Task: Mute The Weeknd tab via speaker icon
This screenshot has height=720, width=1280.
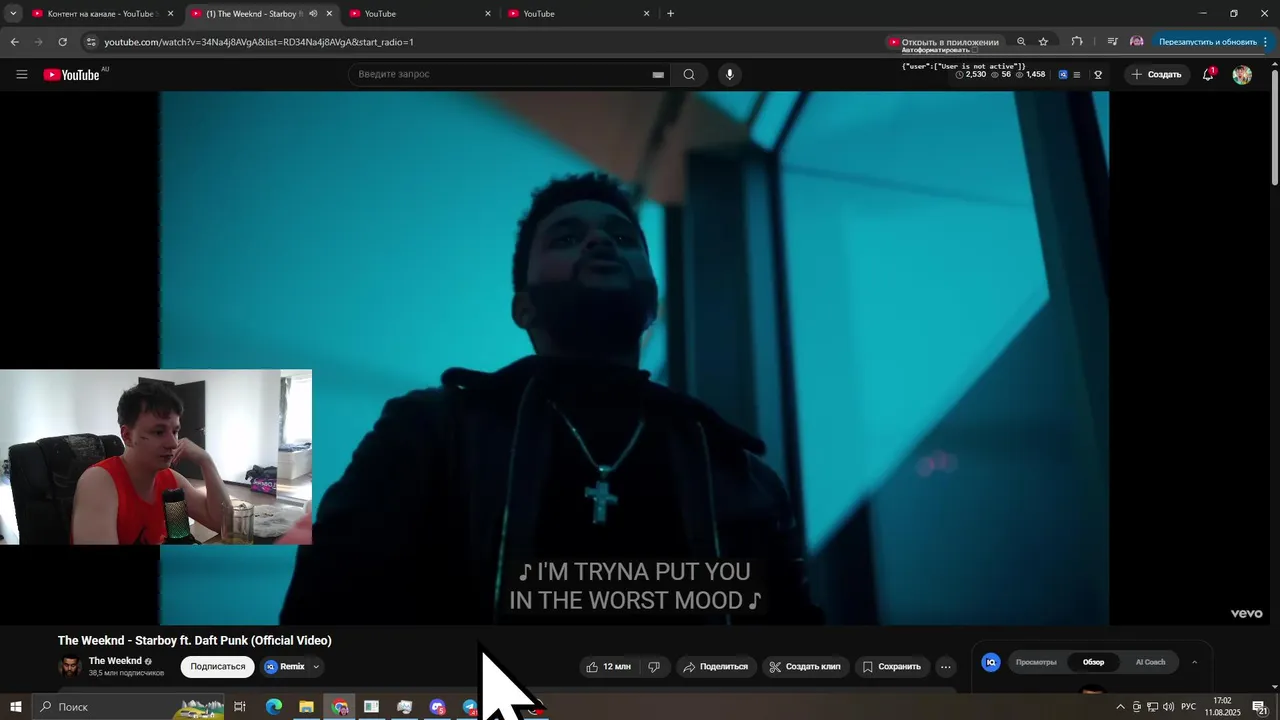Action: (313, 14)
